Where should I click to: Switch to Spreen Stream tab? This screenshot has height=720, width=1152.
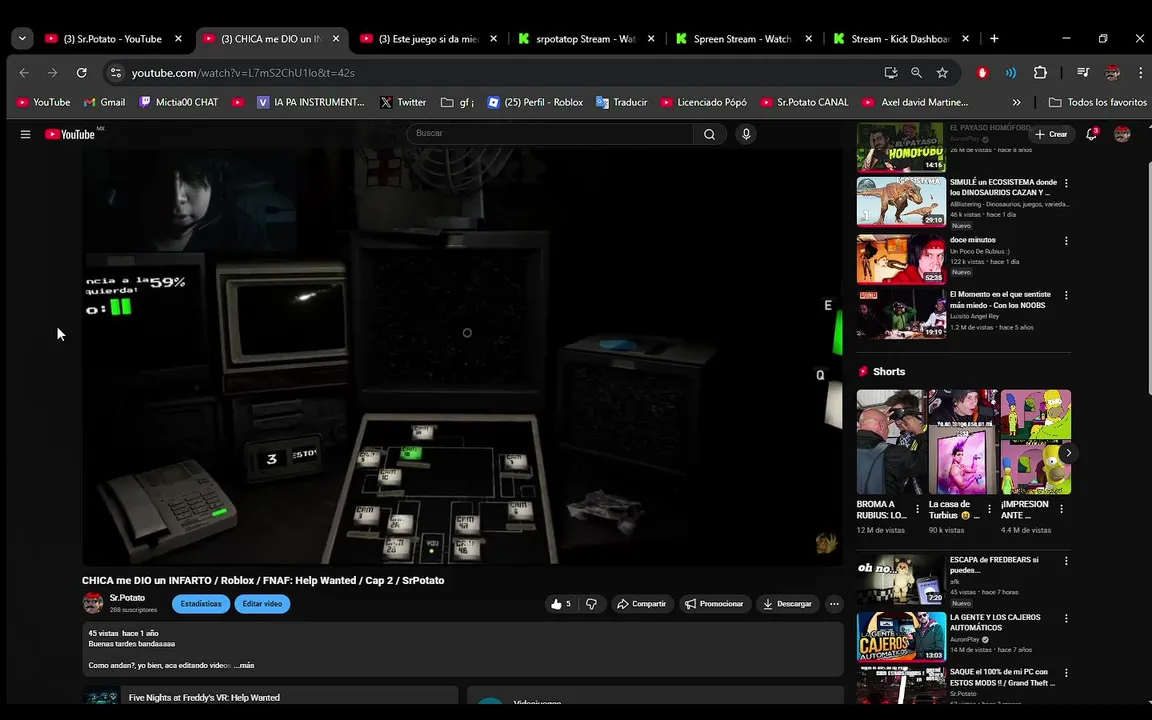tap(742, 39)
